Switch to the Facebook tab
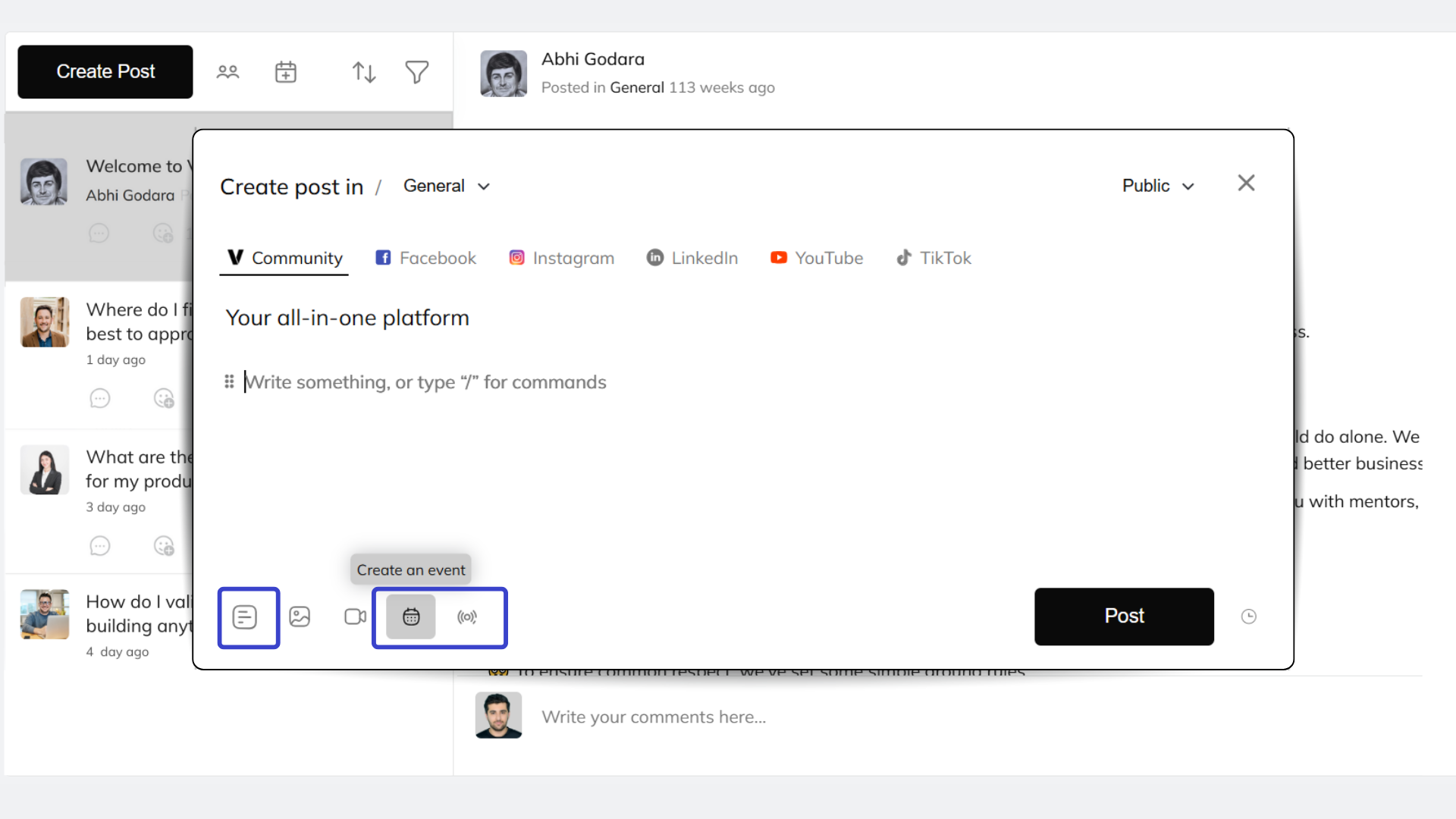 click(x=425, y=258)
